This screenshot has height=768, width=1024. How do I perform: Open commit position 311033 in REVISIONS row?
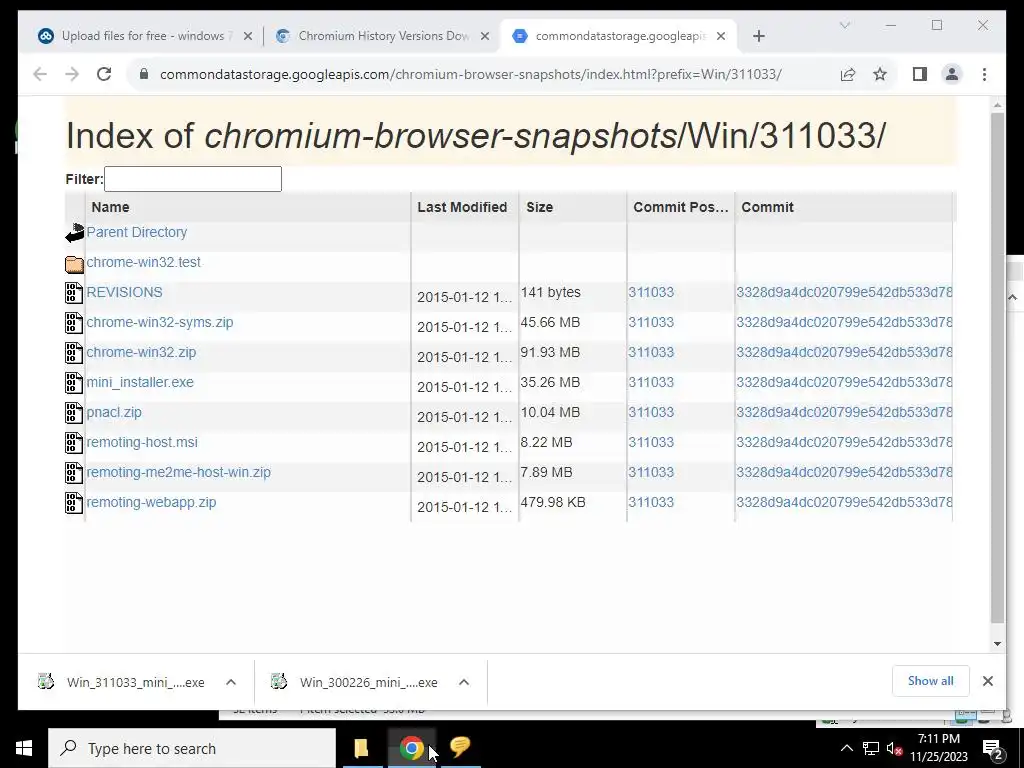click(651, 292)
